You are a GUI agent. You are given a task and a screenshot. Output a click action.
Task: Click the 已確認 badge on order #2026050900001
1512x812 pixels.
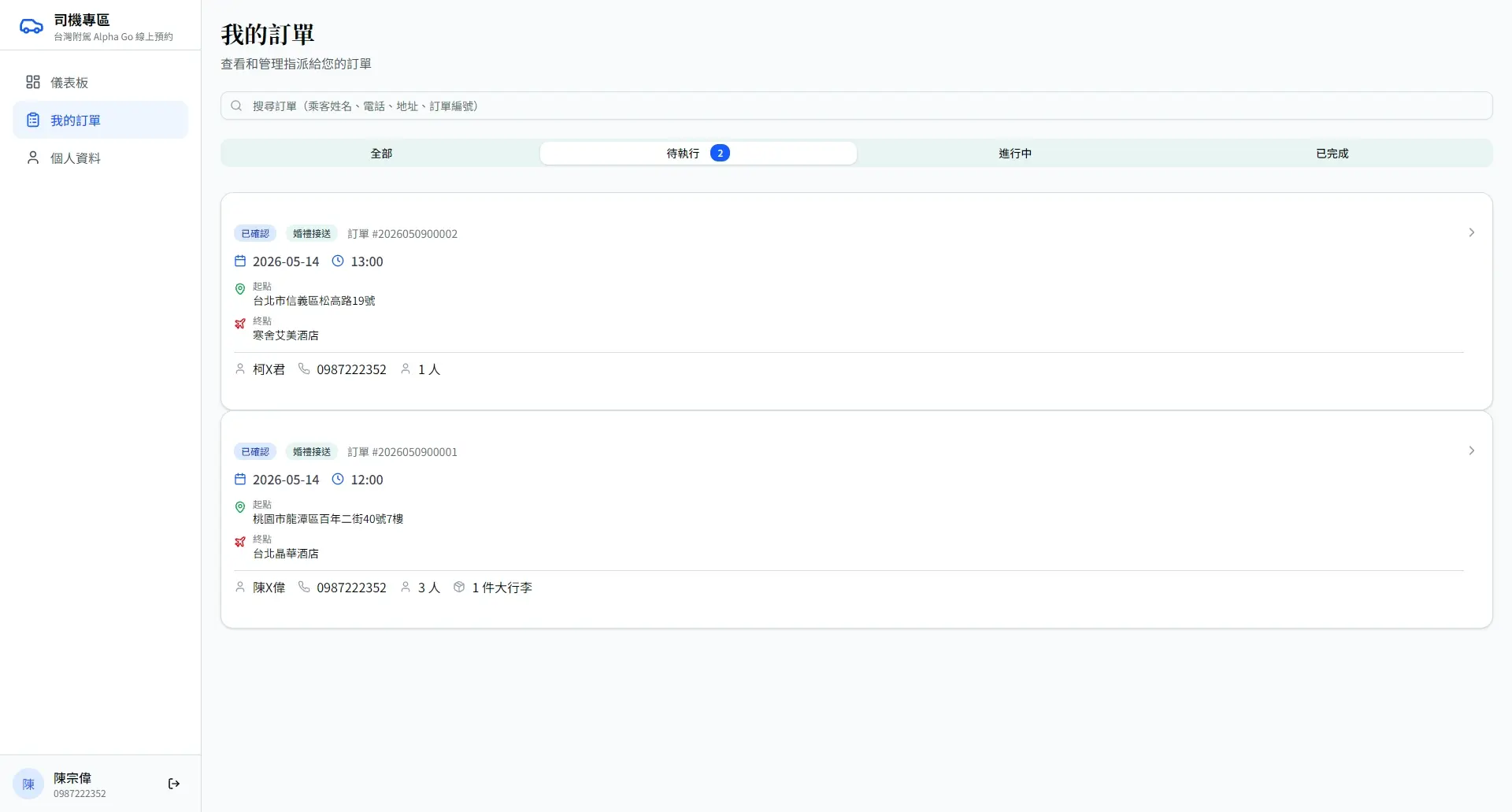(255, 451)
